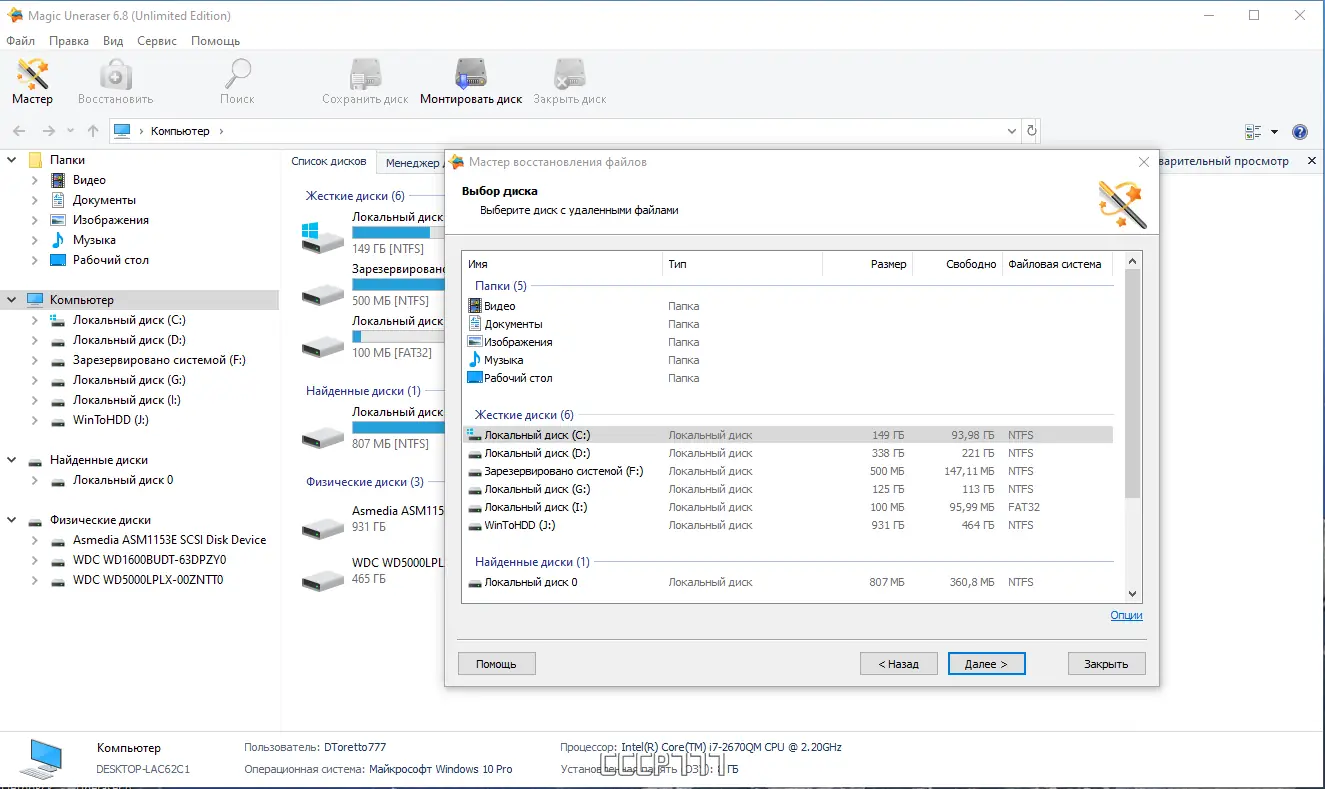Select Локальный диск (G:) in wizard list
The height and width of the screenshot is (789, 1325).
[x=788, y=489]
